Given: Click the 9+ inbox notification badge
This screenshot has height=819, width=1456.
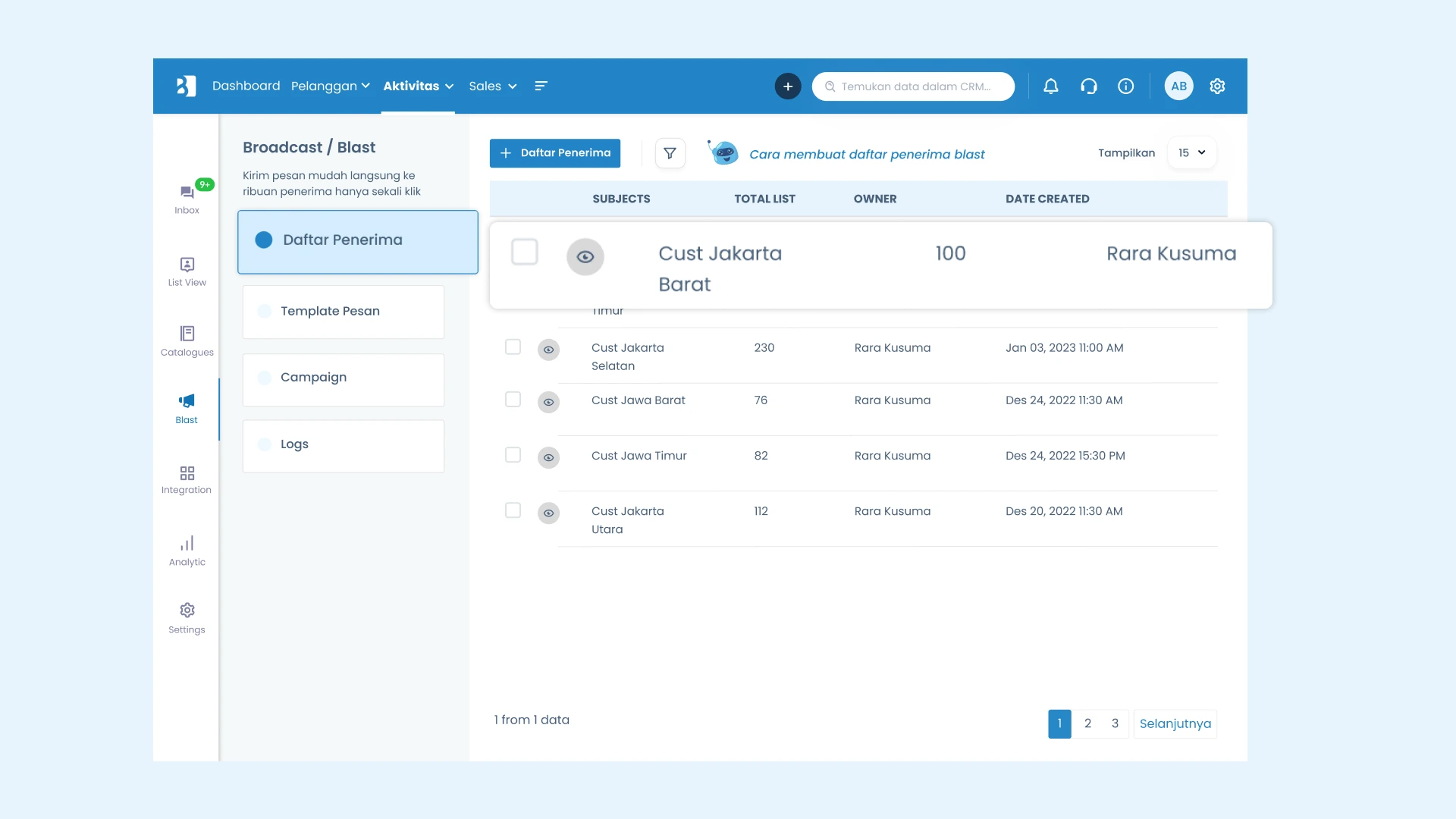Looking at the screenshot, I should [205, 184].
